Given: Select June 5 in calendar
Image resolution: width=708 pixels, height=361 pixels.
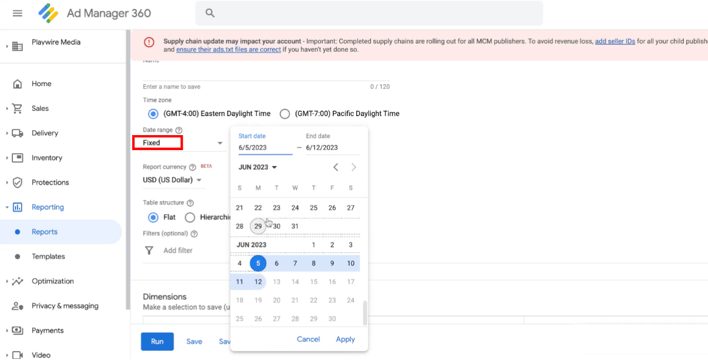Looking at the screenshot, I should tap(258, 263).
